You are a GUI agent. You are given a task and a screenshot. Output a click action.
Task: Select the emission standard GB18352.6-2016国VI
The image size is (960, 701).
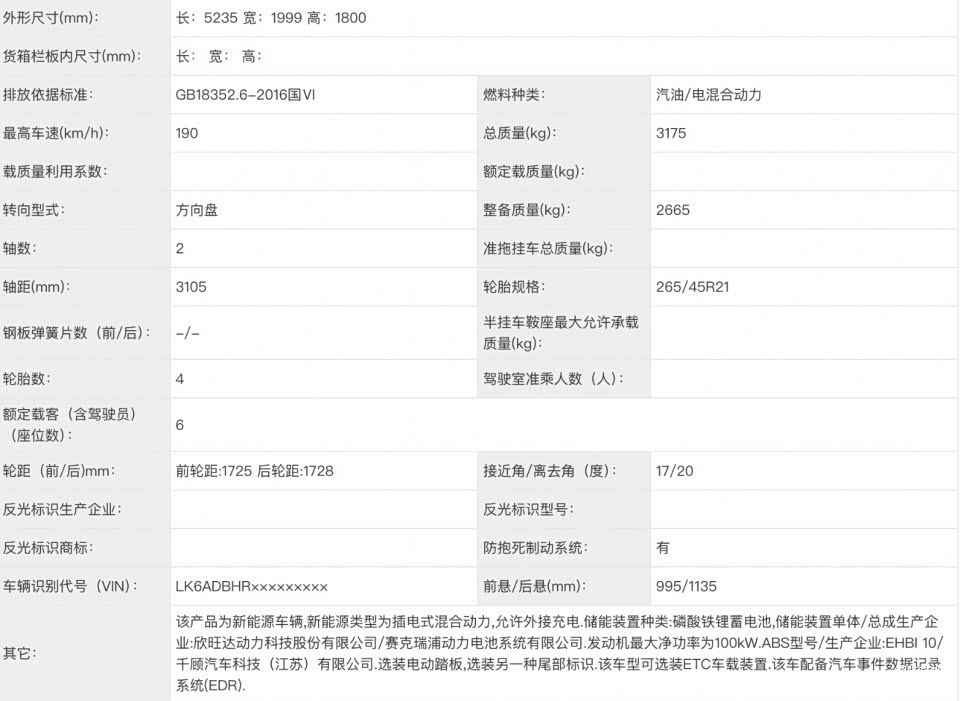click(252, 95)
